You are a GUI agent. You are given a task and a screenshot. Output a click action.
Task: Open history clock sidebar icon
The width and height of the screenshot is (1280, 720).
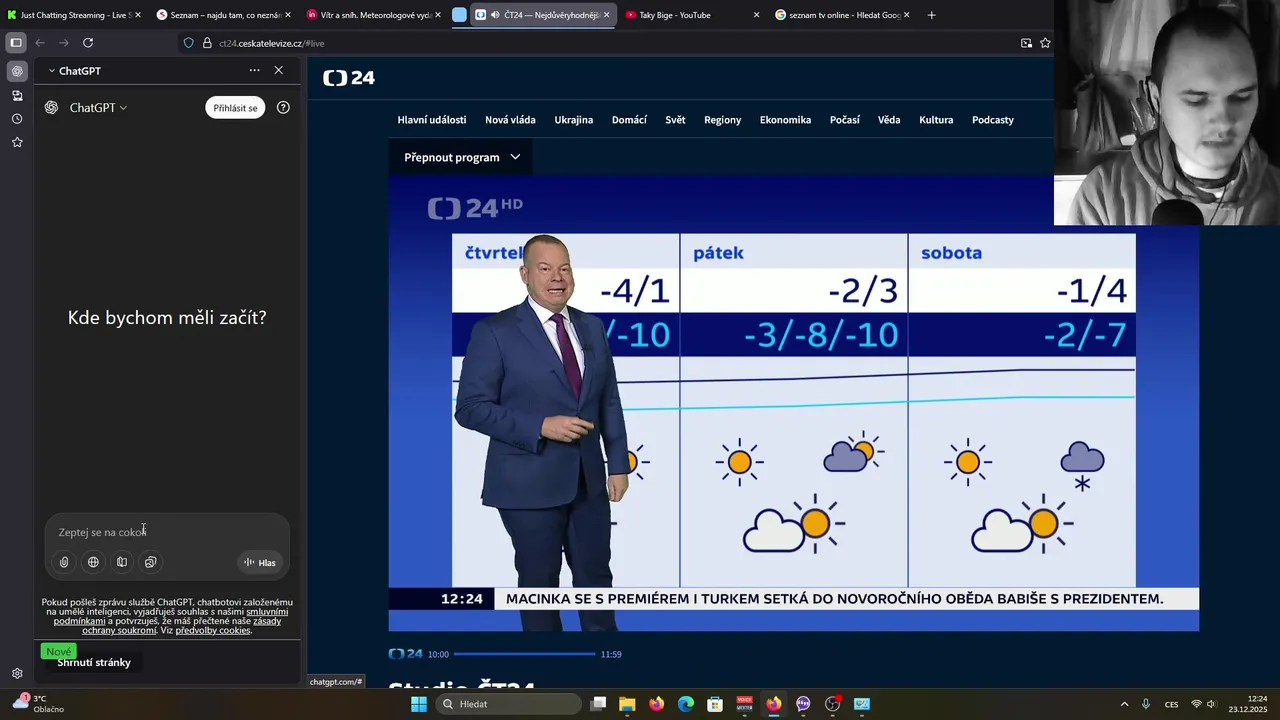[x=17, y=119]
